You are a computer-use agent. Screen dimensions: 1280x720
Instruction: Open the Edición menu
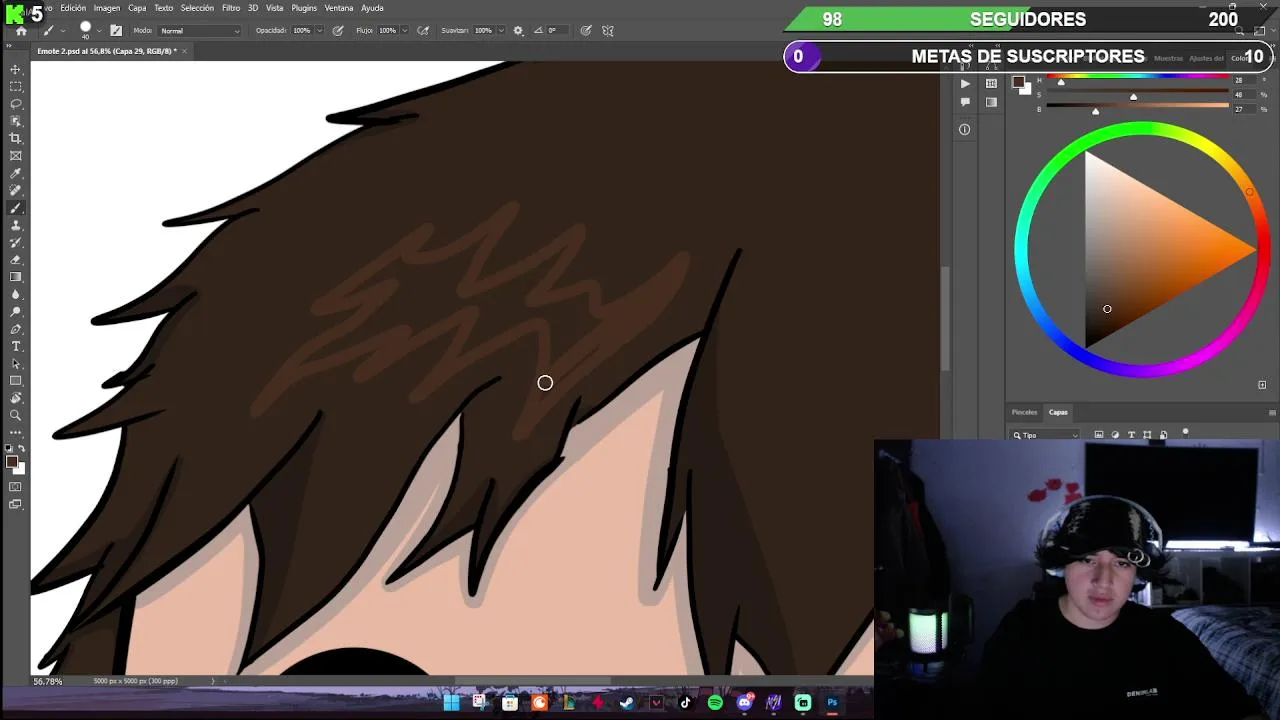73,8
